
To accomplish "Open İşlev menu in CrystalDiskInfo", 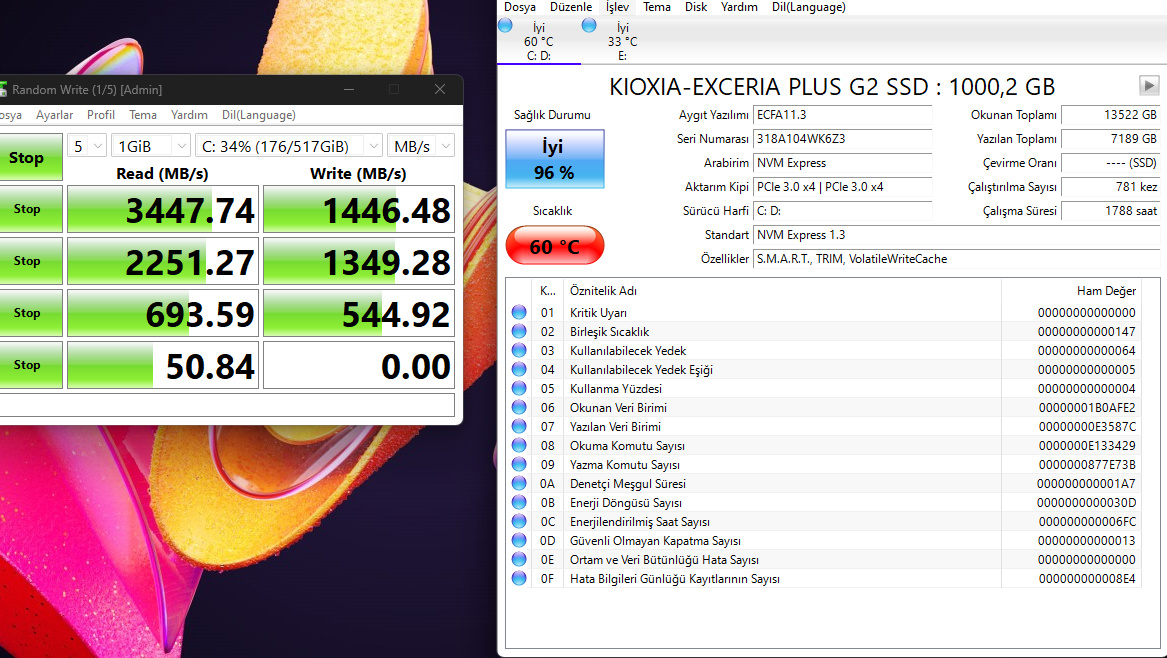I will (x=617, y=7).
